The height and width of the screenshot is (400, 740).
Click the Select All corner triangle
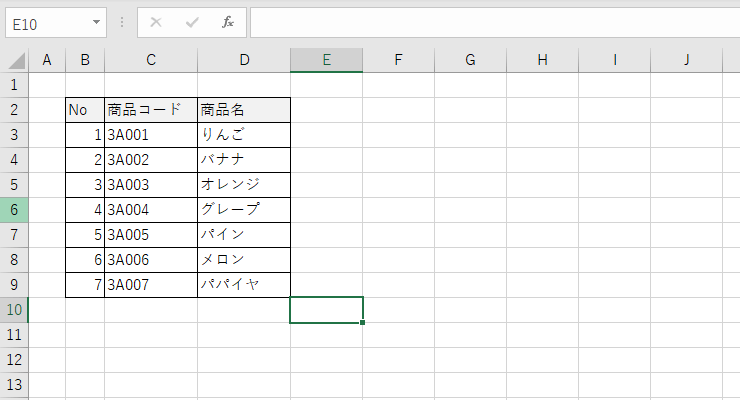click(15, 61)
